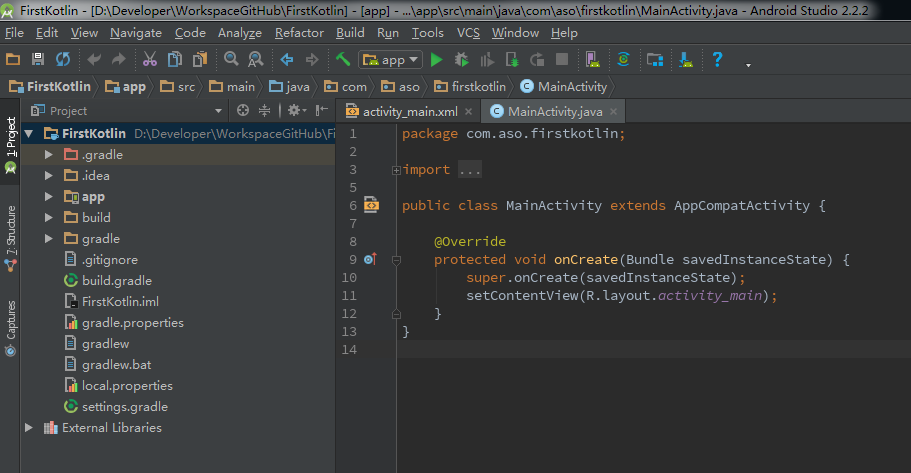911x473 pixels.
Task: Click the Cut scissors icon
Action: click(150, 59)
